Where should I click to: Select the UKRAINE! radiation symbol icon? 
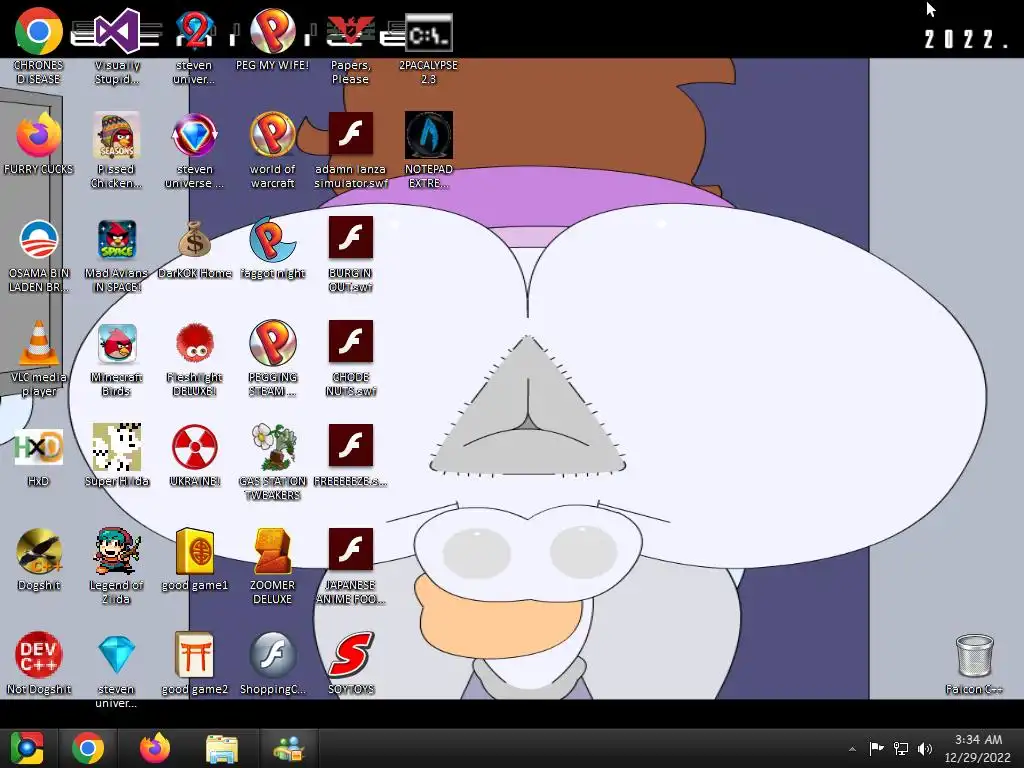pyautogui.click(x=195, y=447)
